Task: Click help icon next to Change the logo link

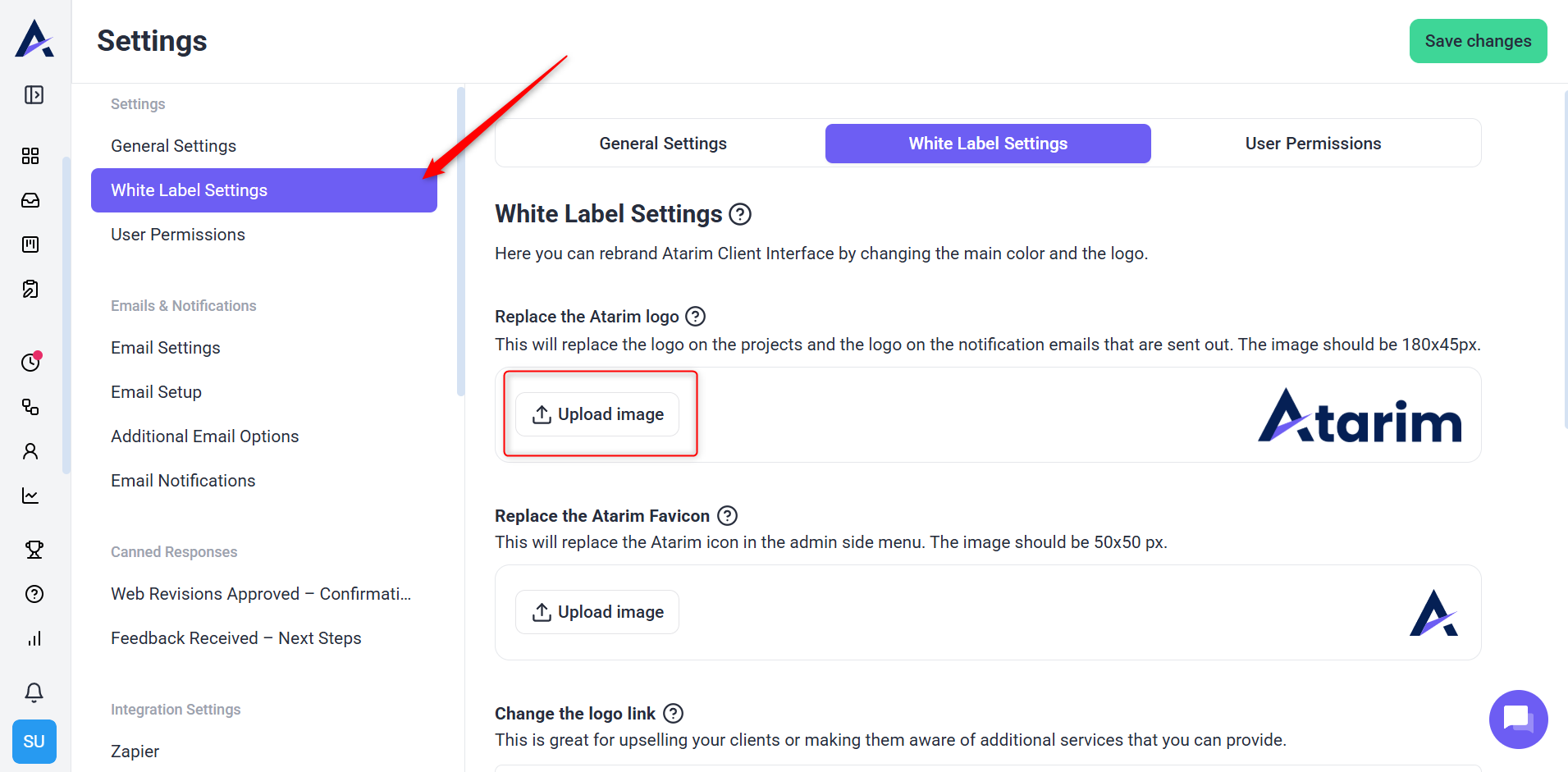Action: 673,713
